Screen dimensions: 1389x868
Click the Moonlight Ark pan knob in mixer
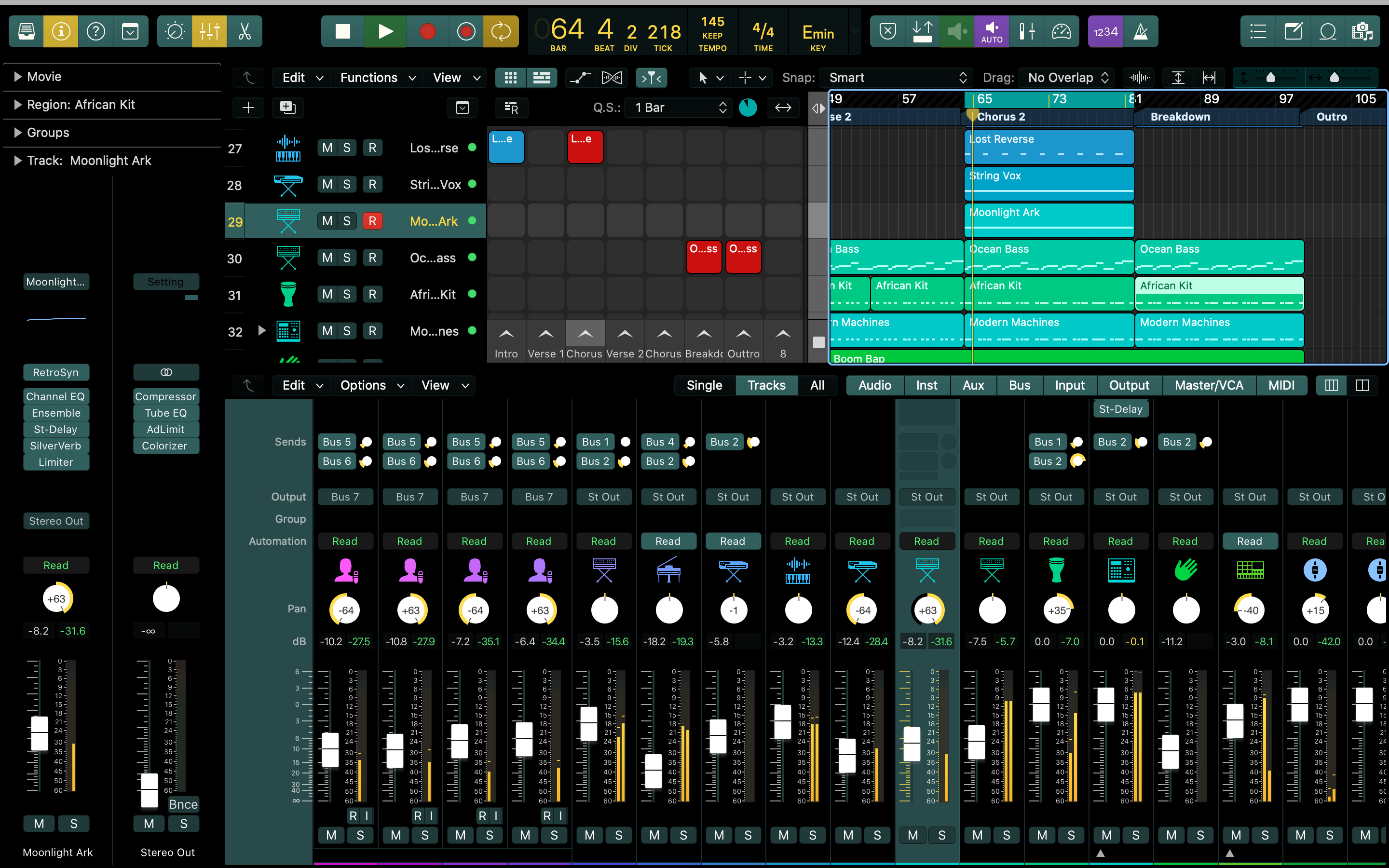[x=927, y=610]
